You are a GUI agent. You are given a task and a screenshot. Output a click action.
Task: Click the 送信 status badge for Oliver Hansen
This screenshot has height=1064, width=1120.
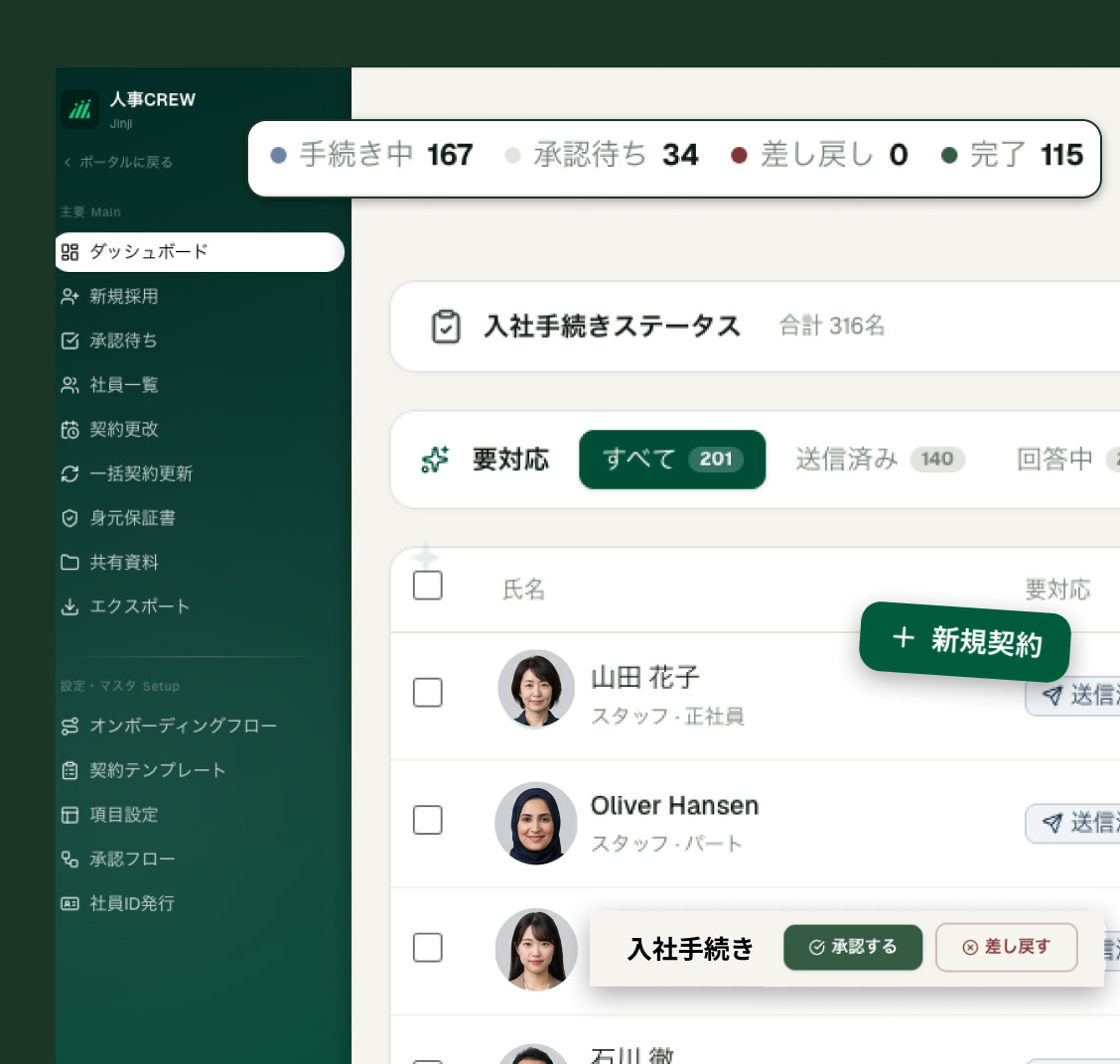pos(1072,823)
